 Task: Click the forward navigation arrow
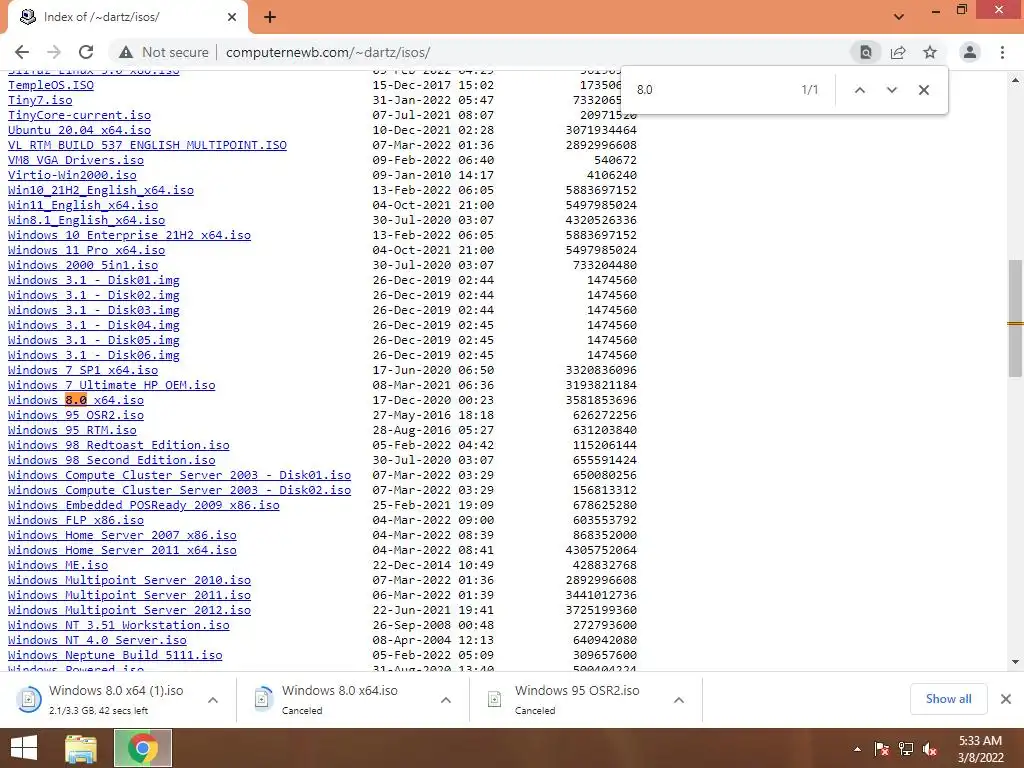(54, 52)
